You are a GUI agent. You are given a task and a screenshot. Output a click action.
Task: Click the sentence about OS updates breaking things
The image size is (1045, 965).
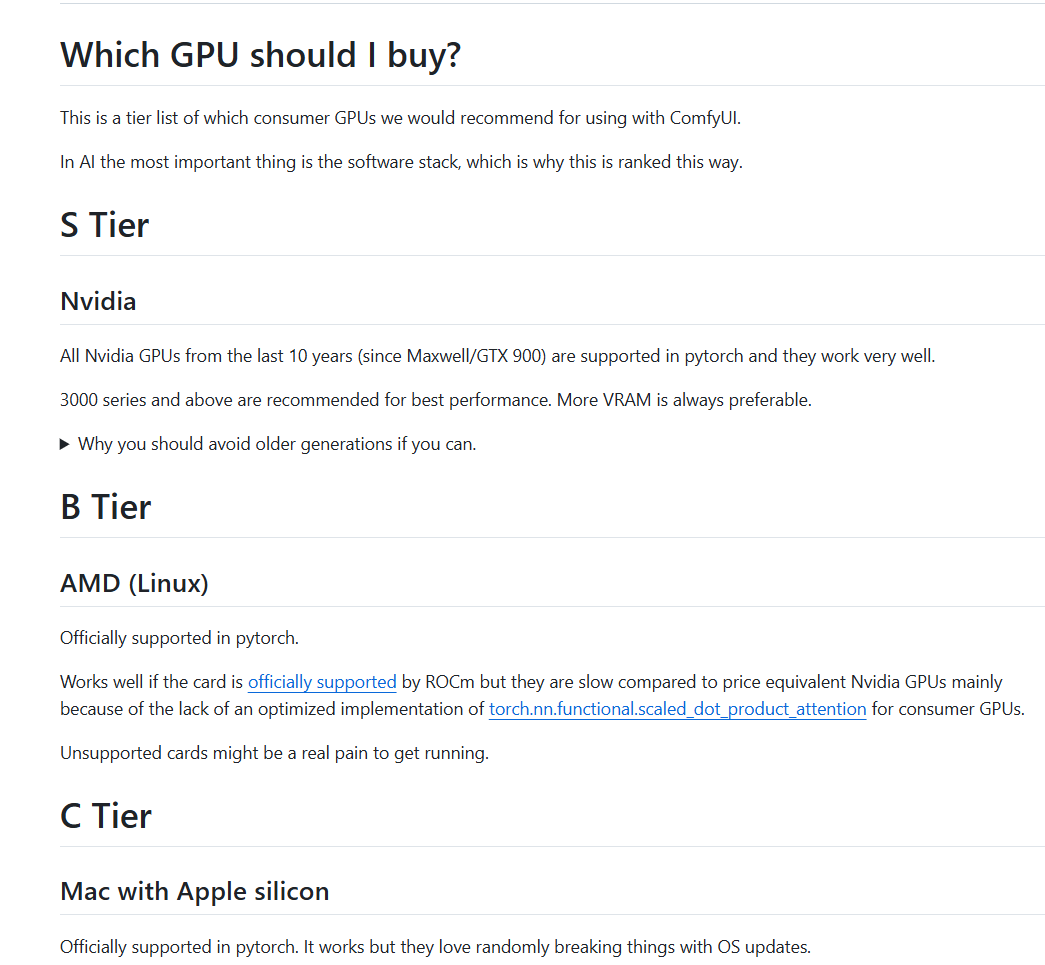pyautogui.click(x=435, y=947)
